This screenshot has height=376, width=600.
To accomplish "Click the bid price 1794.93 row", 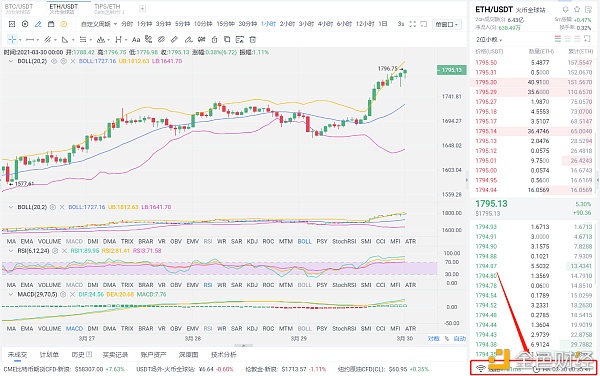I will (x=533, y=227).
